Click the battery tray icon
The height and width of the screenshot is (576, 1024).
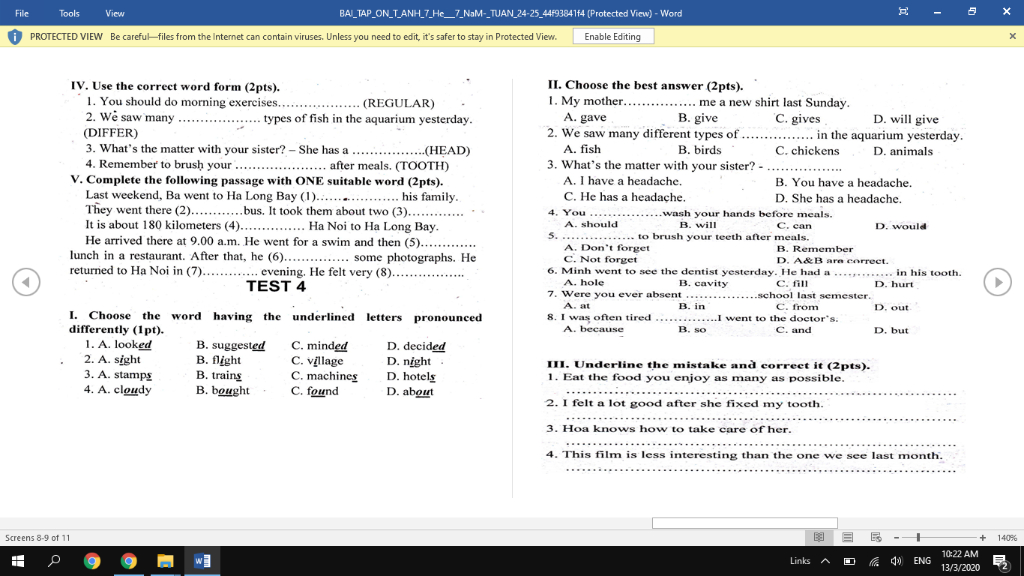tap(849, 561)
